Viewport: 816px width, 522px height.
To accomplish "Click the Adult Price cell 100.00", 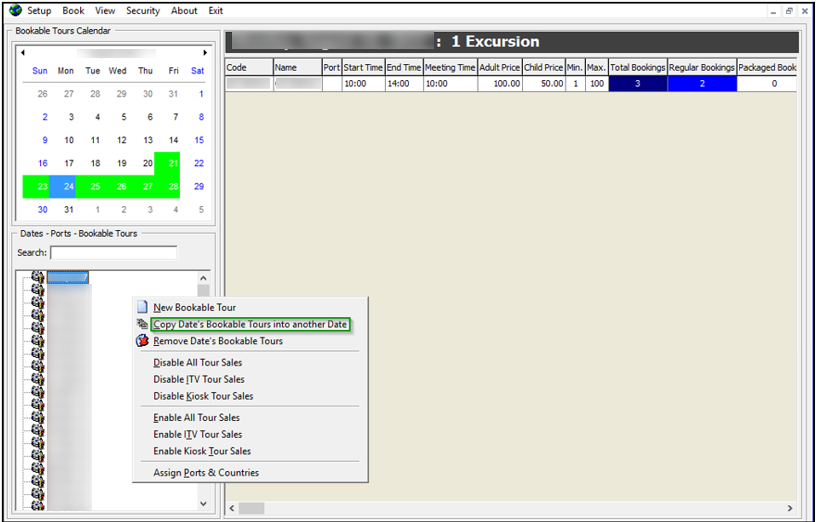I will (x=500, y=84).
